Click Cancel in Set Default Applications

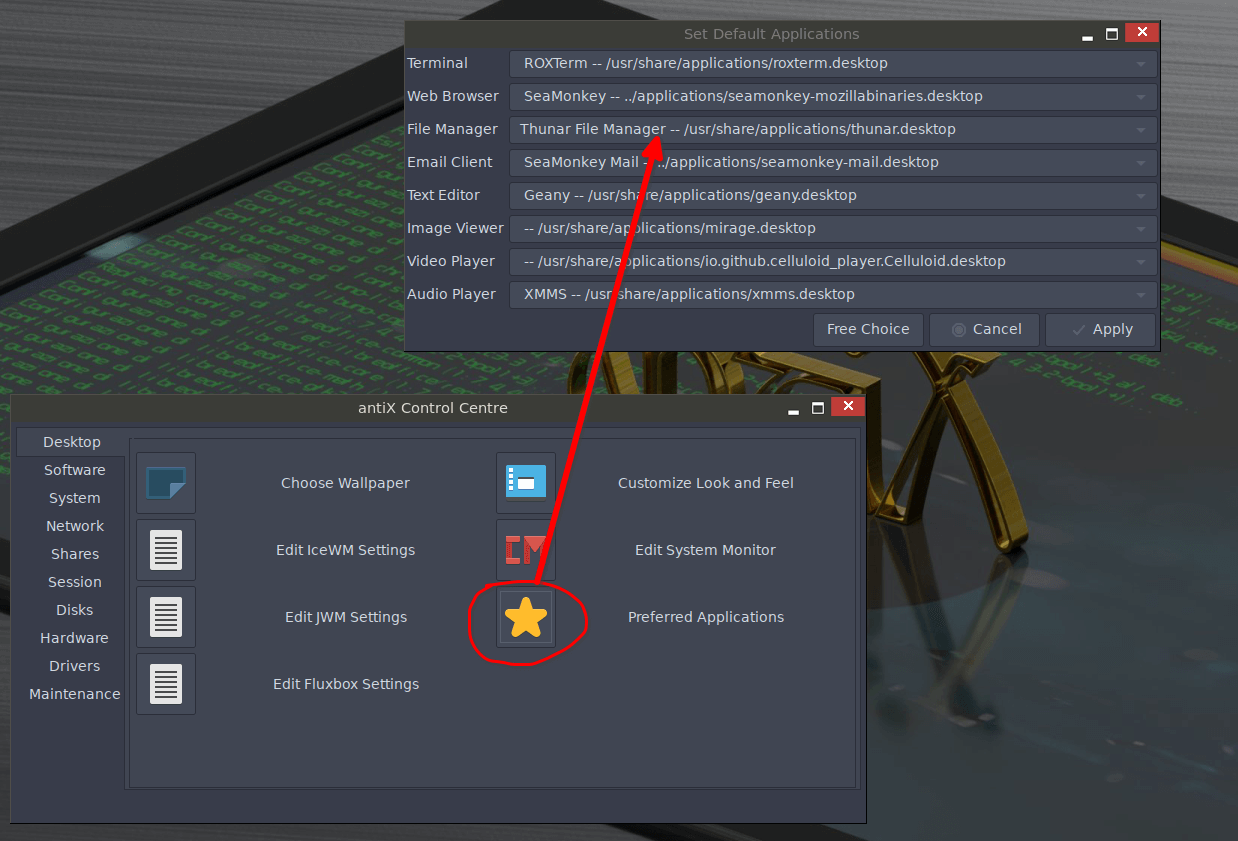[x=985, y=330]
